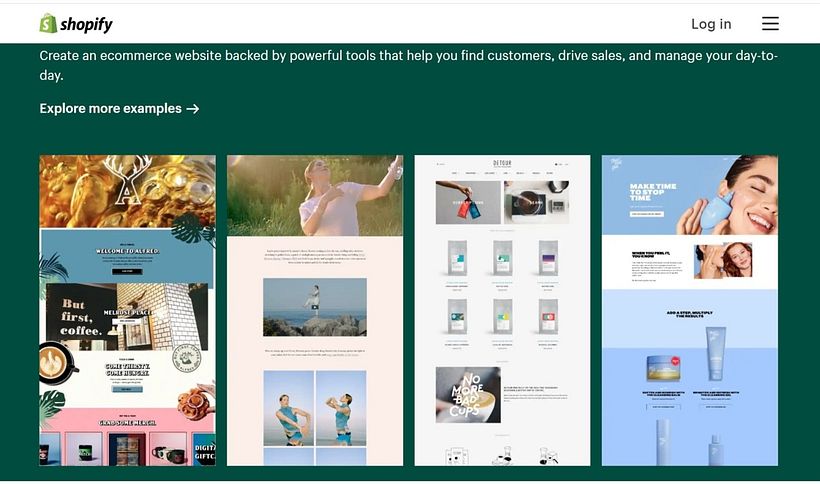Open the hamburger navigation menu

[769, 24]
